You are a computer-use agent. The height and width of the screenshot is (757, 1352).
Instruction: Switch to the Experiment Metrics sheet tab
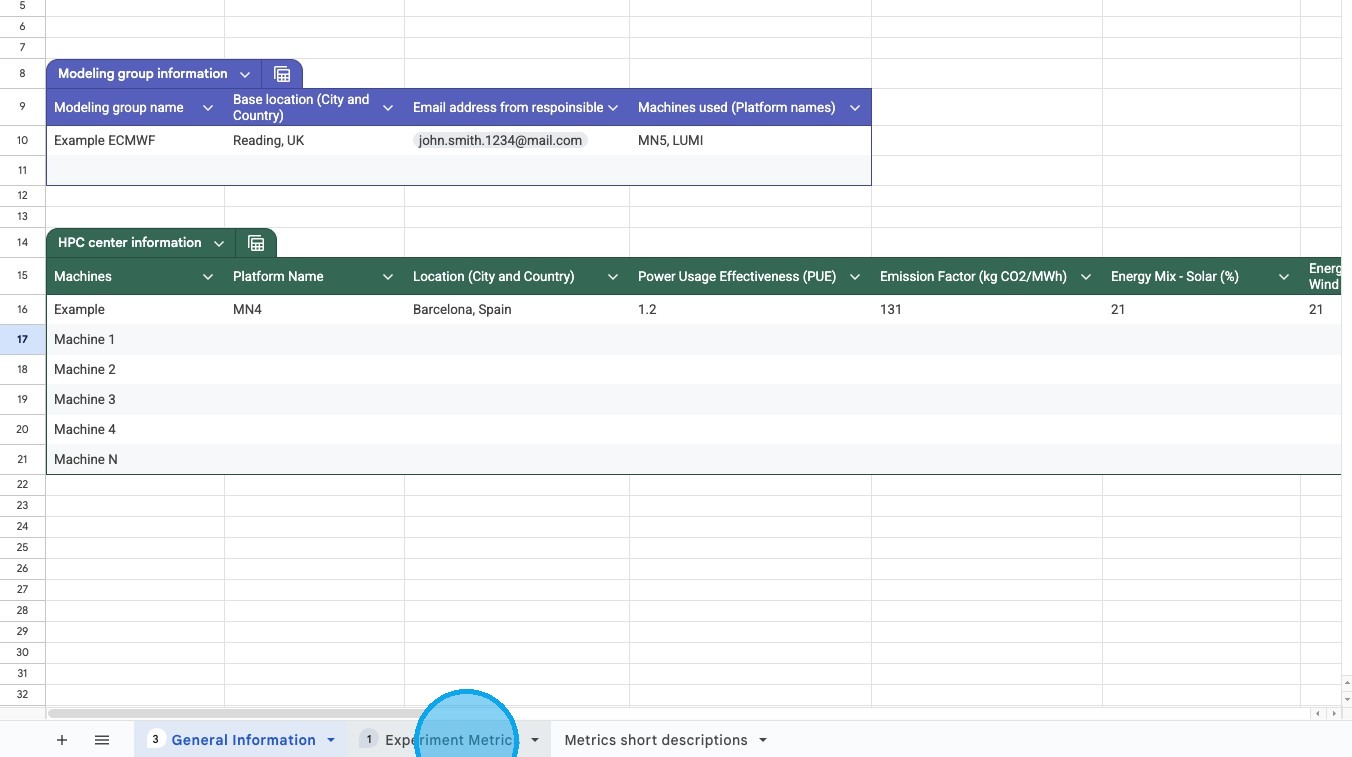click(x=448, y=740)
